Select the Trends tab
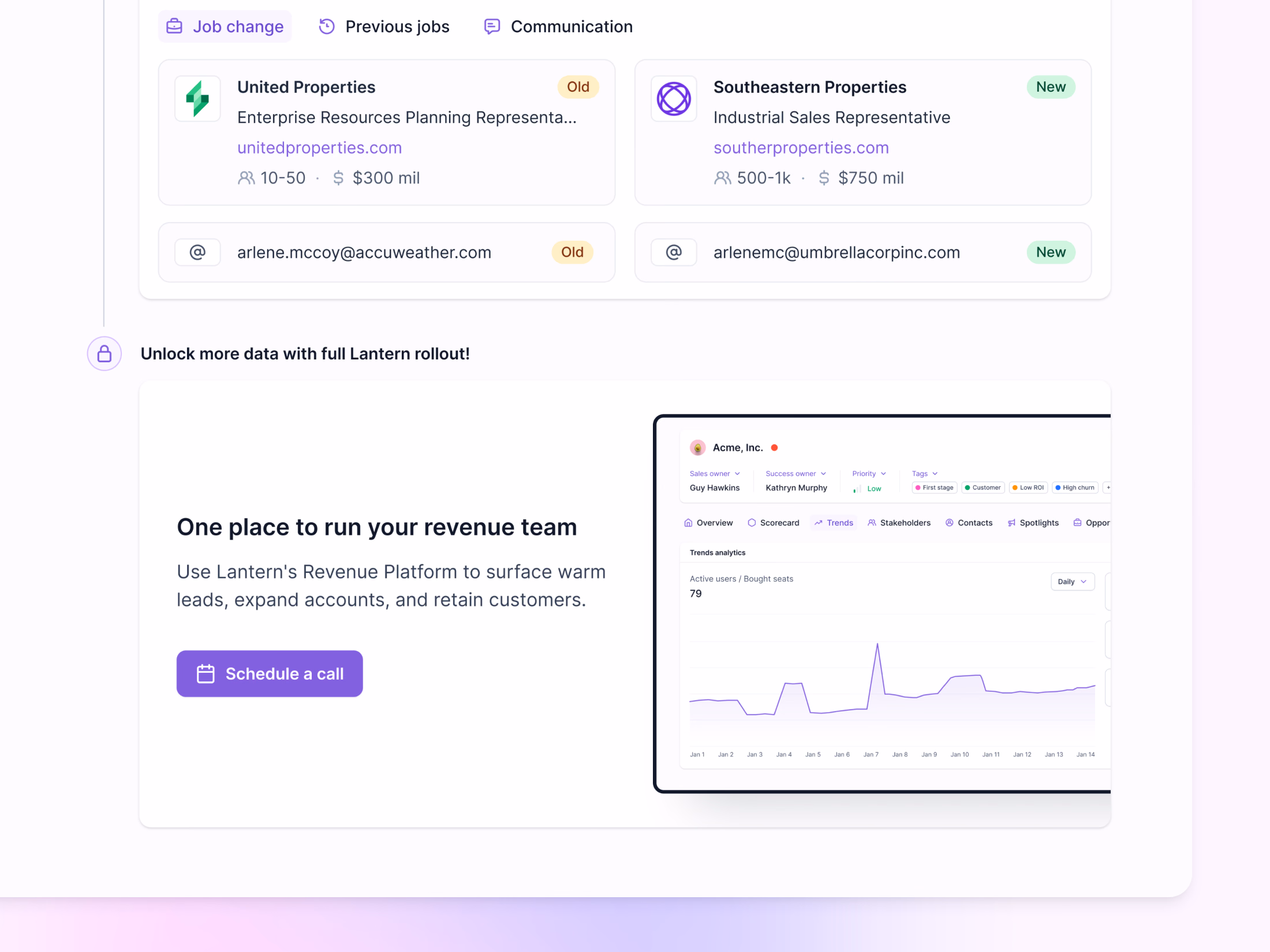Viewport: 1270px width, 952px height. [834, 523]
